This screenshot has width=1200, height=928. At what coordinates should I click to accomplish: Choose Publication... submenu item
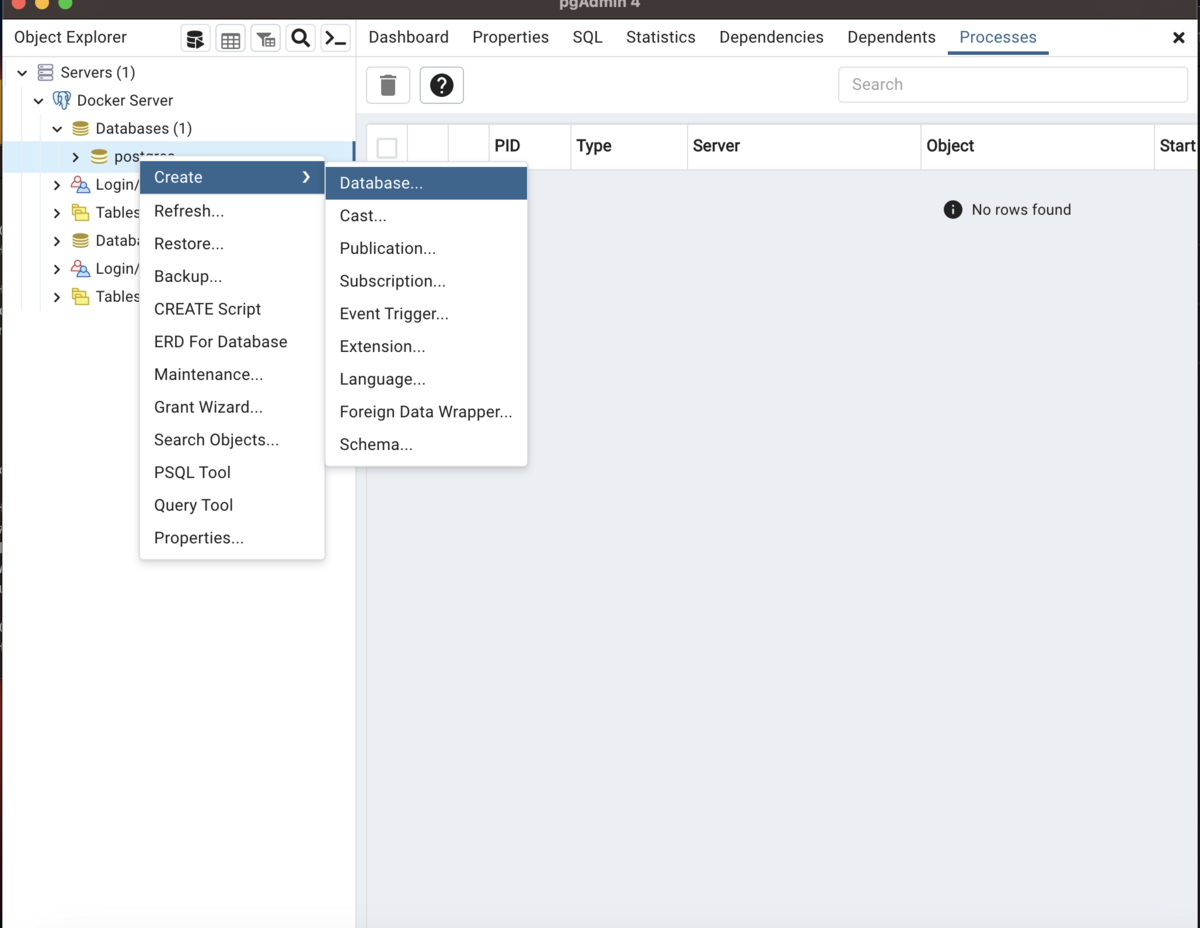pos(426,248)
